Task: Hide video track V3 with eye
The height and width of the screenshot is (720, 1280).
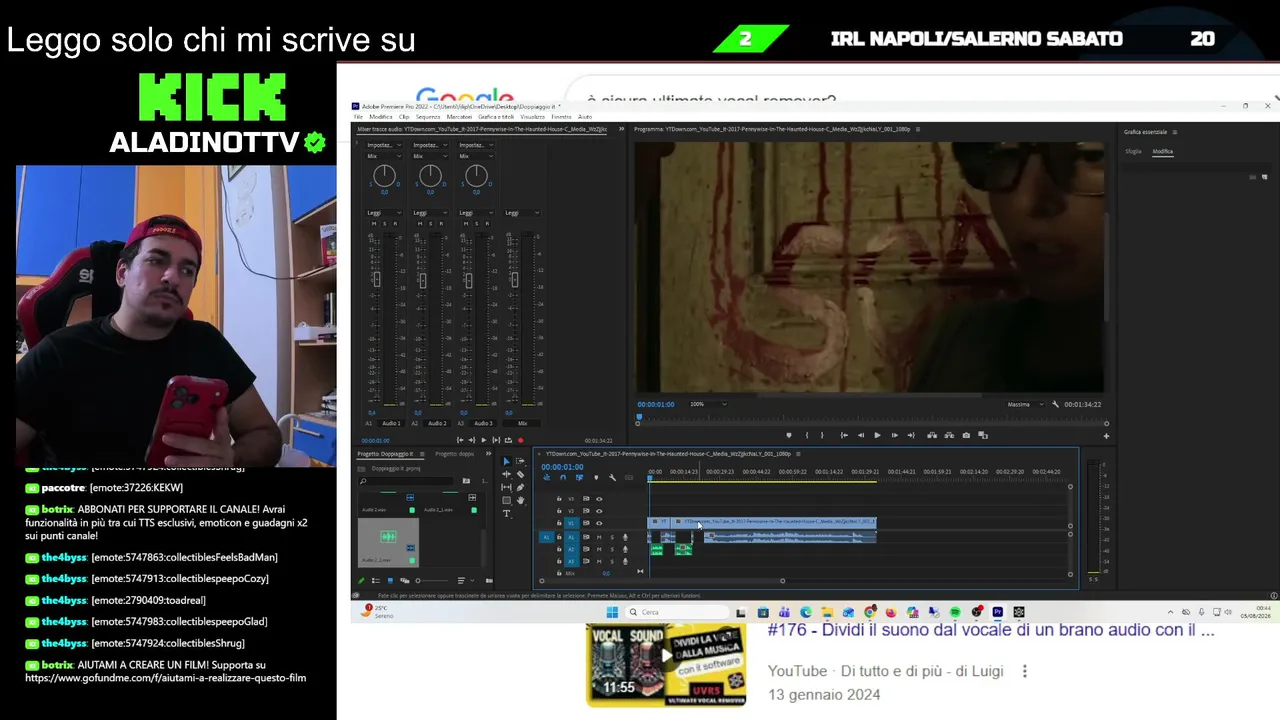Action: (599, 498)
